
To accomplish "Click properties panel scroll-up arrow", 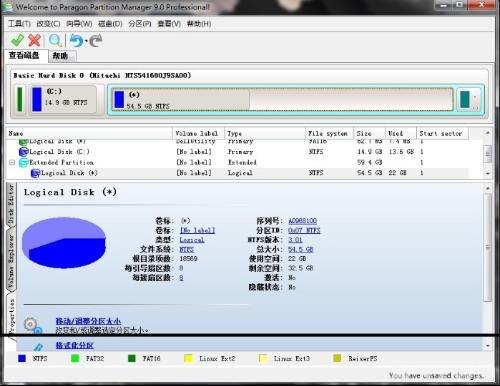I will click(488, 188).
